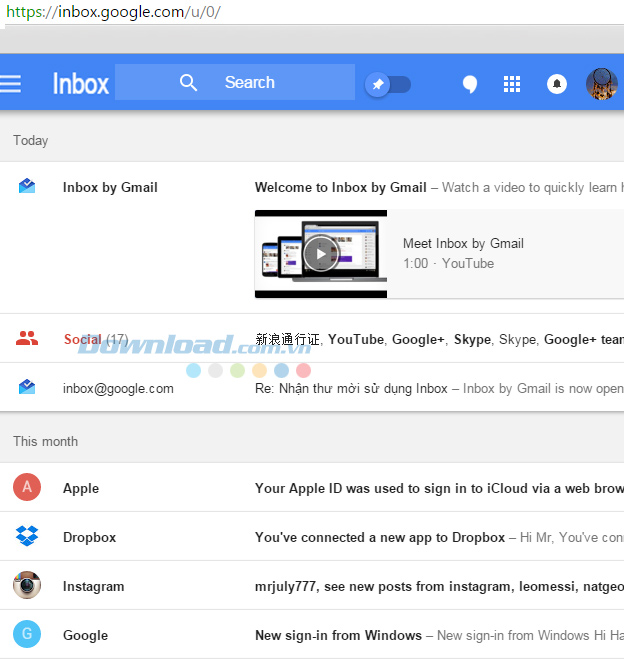
Task: Click the Social bundle people icon
Action: coord(27,338)
